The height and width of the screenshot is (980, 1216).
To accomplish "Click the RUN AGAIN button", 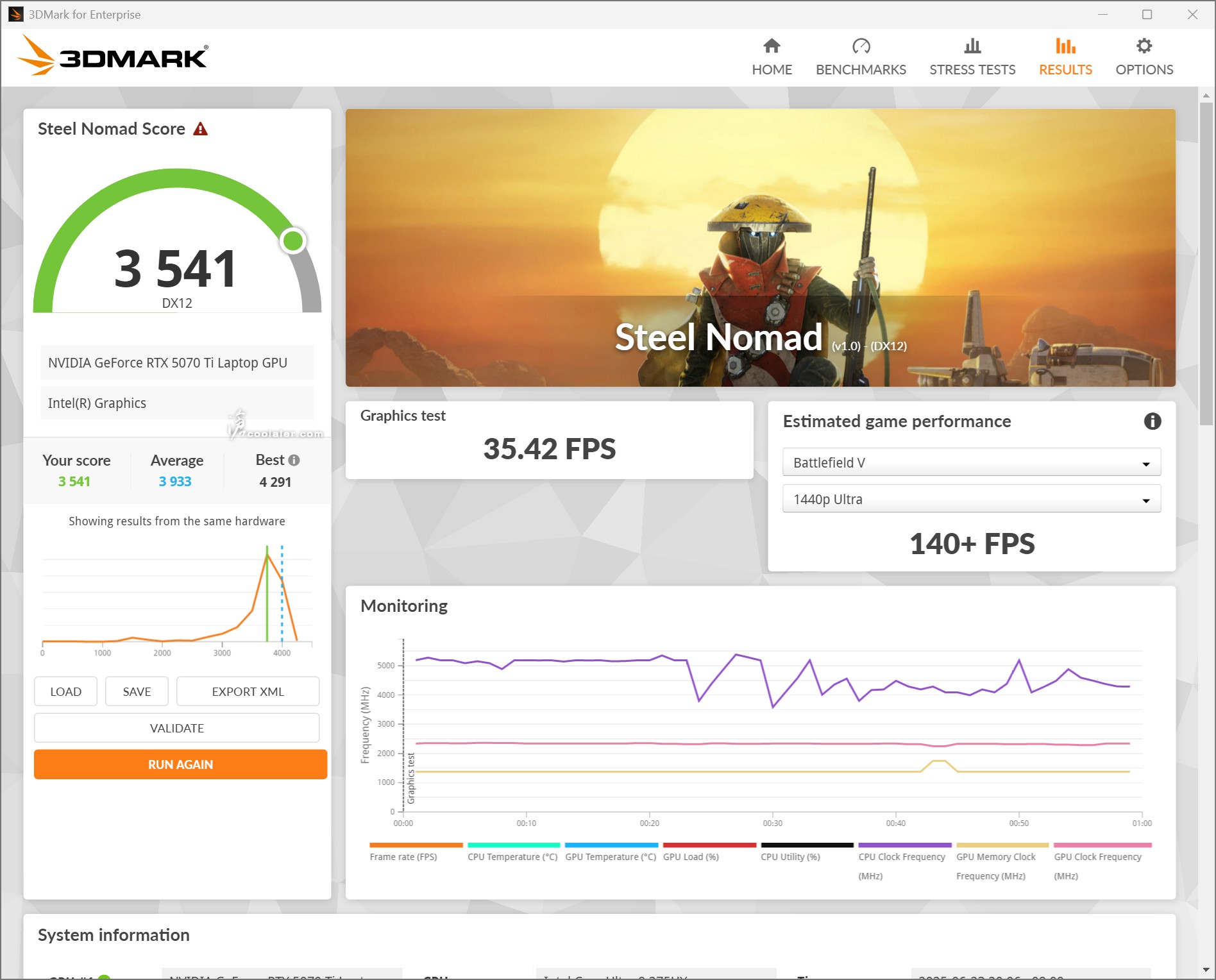I will pos(180,765).
